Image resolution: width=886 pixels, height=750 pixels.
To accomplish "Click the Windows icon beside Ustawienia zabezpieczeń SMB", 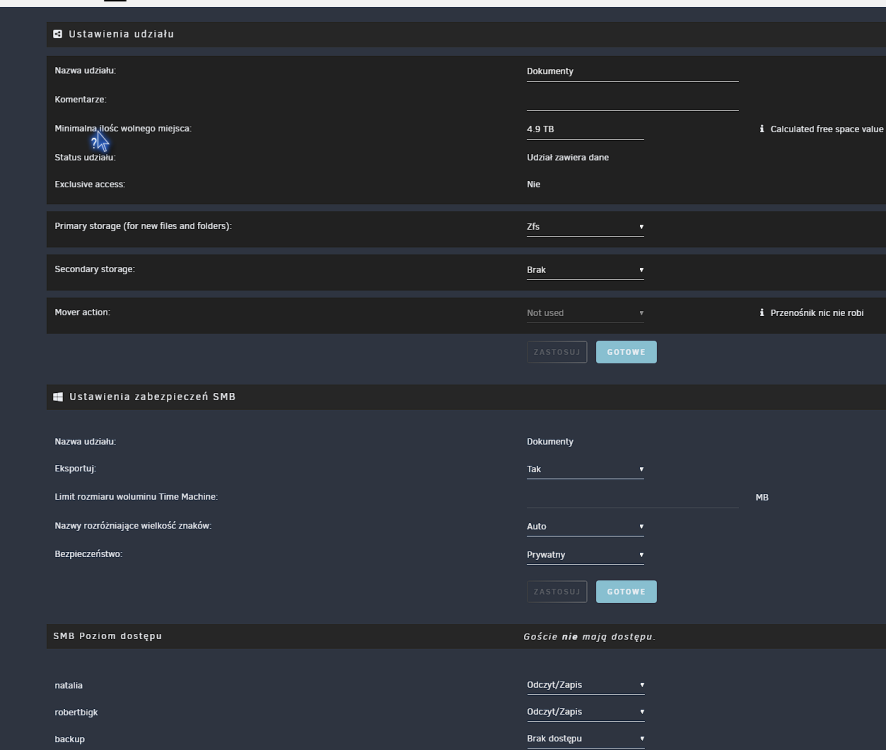I will (58, 397).
